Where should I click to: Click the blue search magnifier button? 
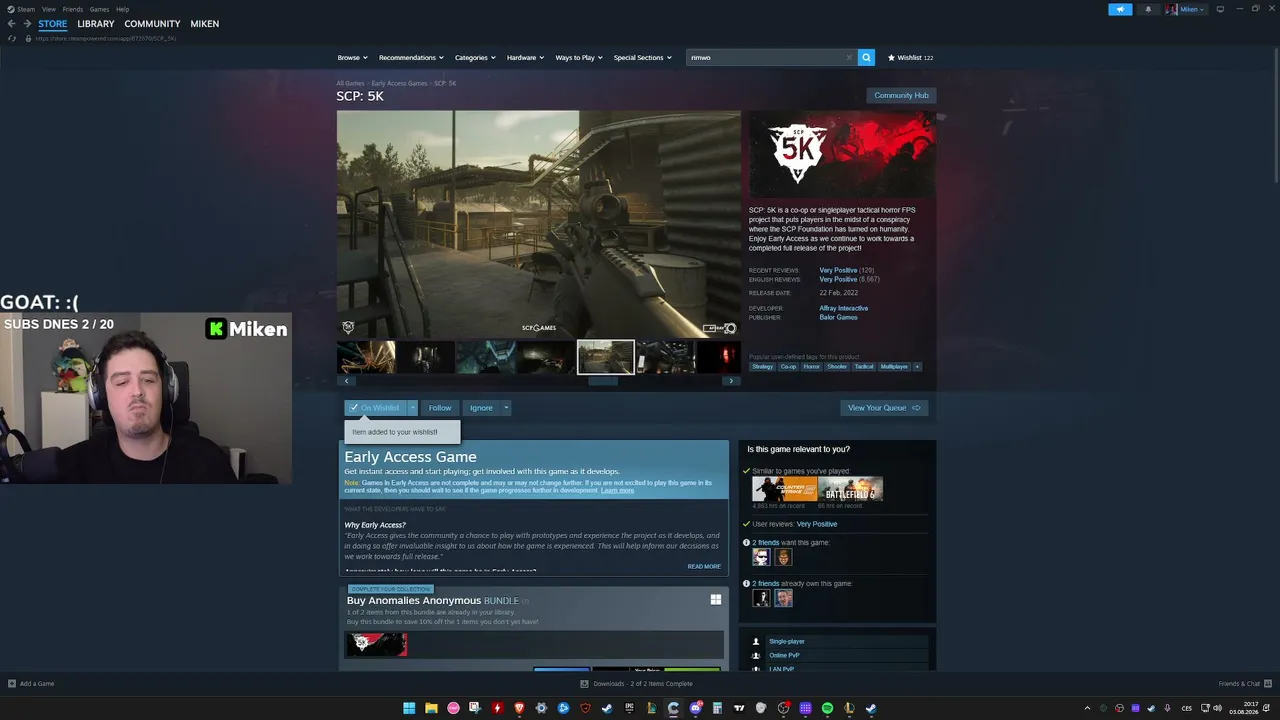866,57
